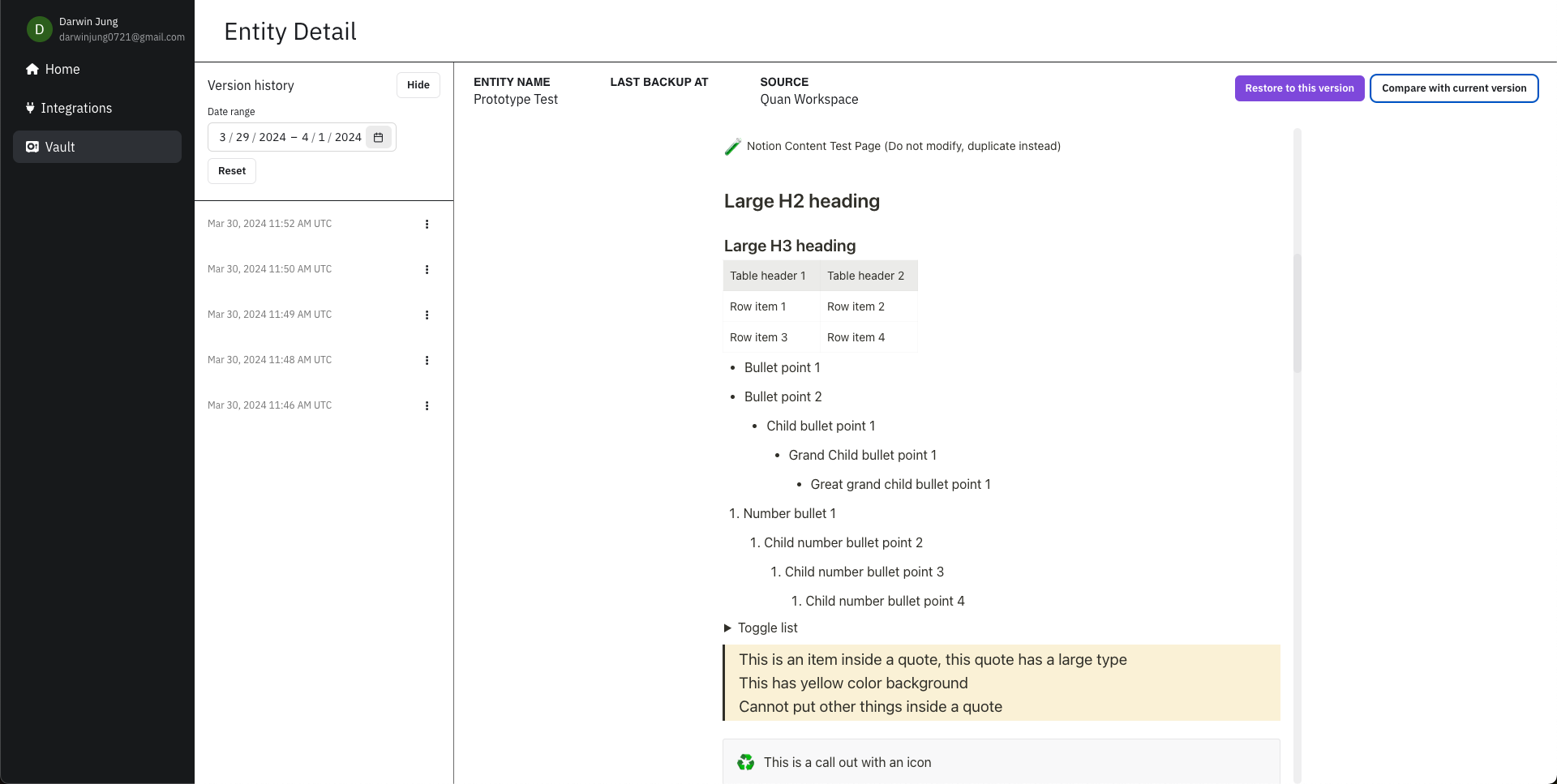Open options menu for 11:48 AM version
Viewport: 1557px width, 784px height.
[x=427, y=361]
